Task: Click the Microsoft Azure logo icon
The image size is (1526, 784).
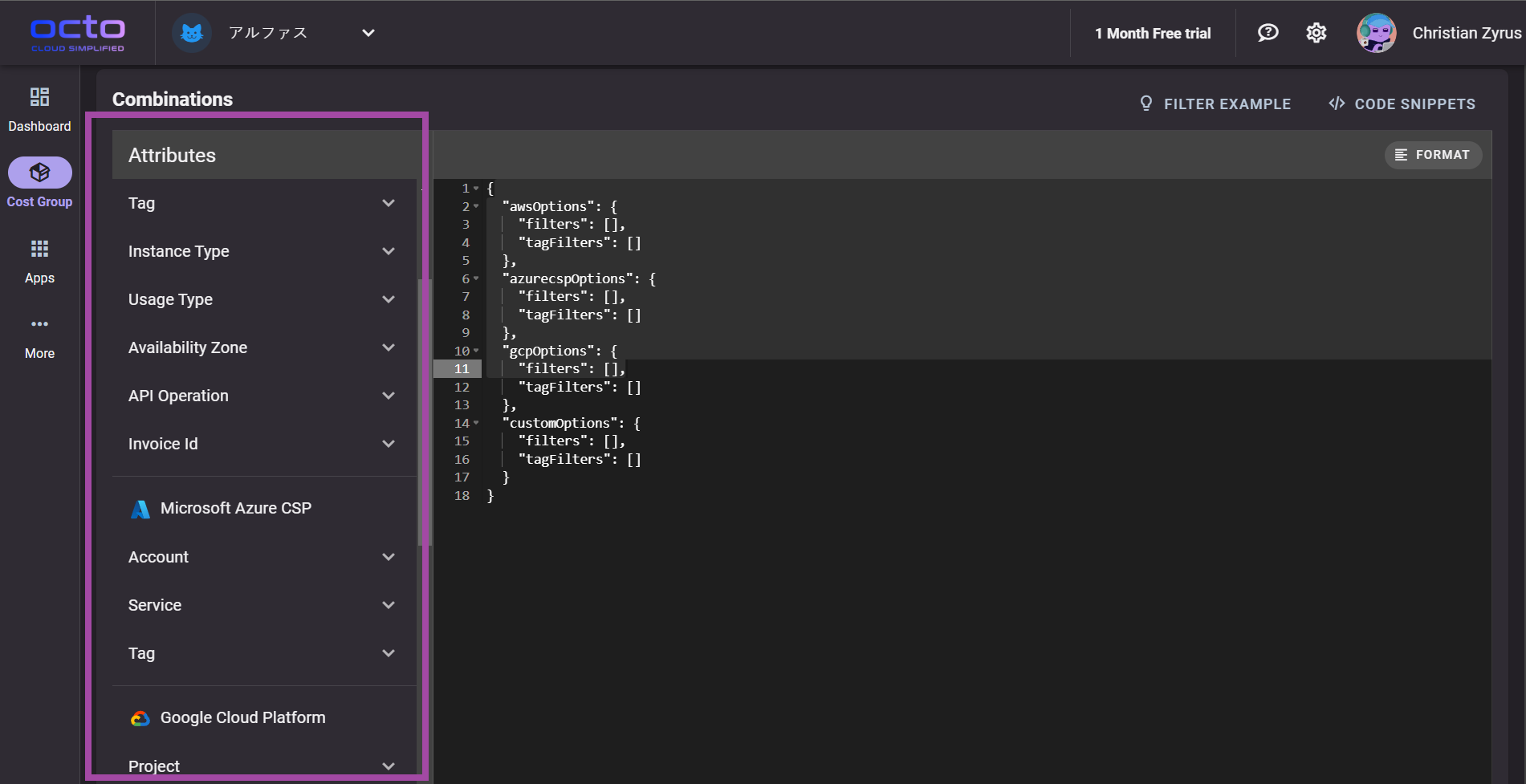Action: (x=140, y=509)
